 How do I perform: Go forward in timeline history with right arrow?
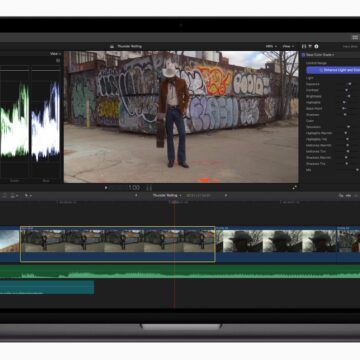[226, 195]
